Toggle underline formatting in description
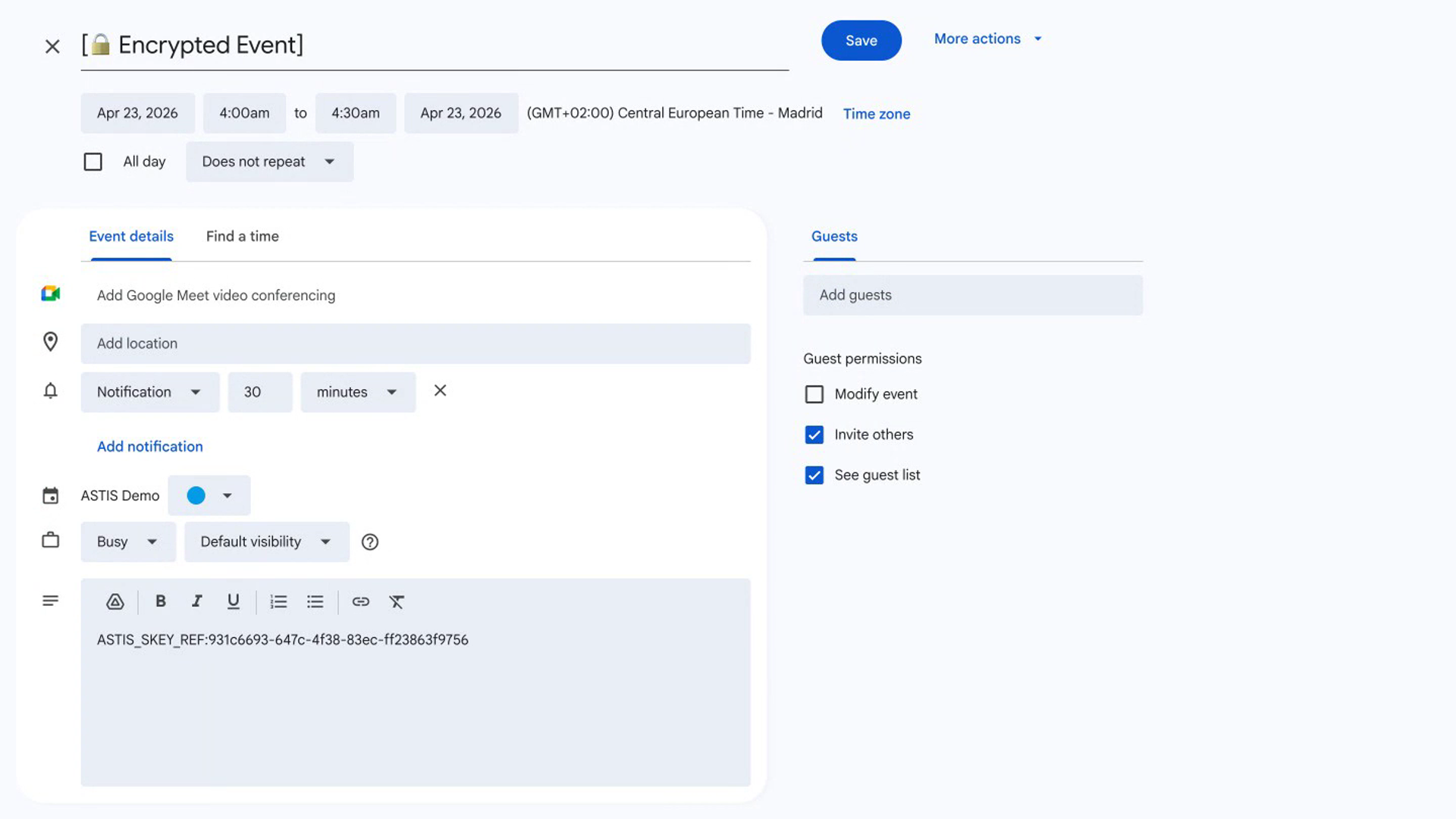 233,601
